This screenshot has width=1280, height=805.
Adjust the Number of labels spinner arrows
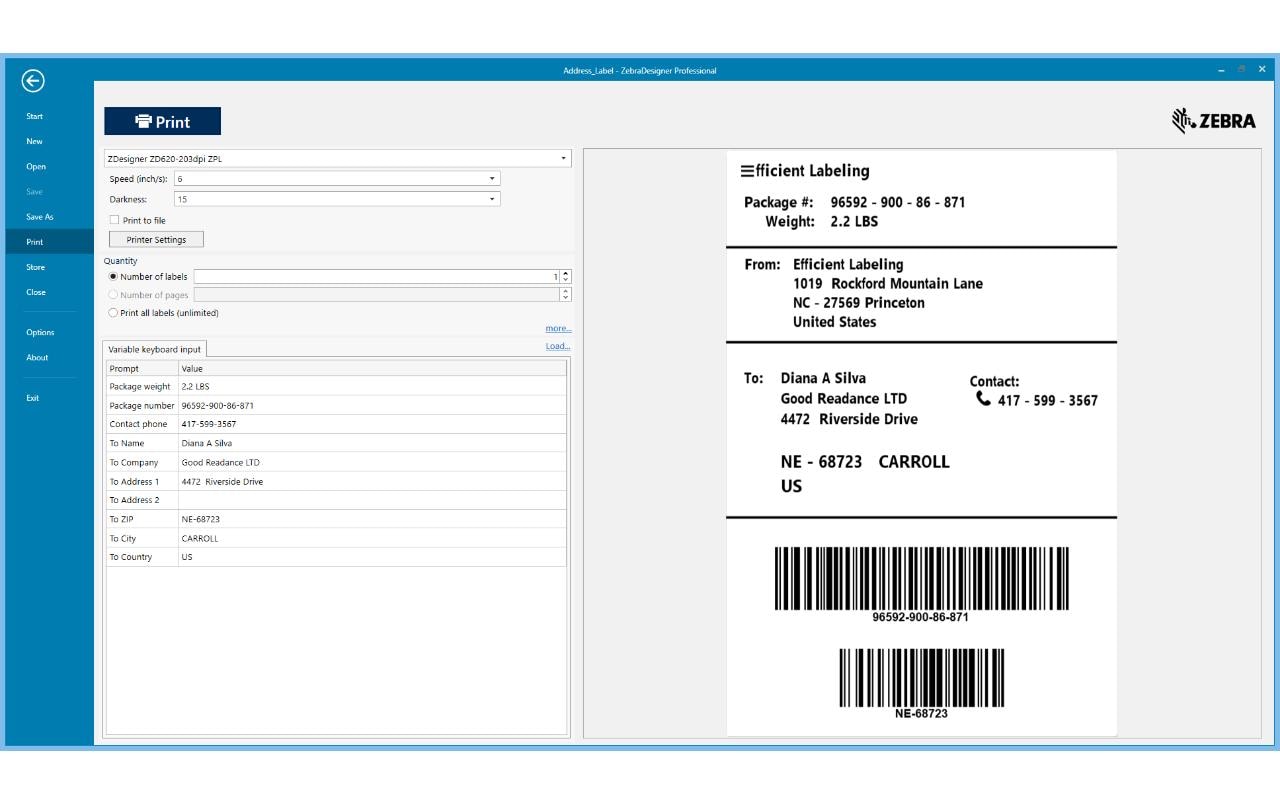566,276
